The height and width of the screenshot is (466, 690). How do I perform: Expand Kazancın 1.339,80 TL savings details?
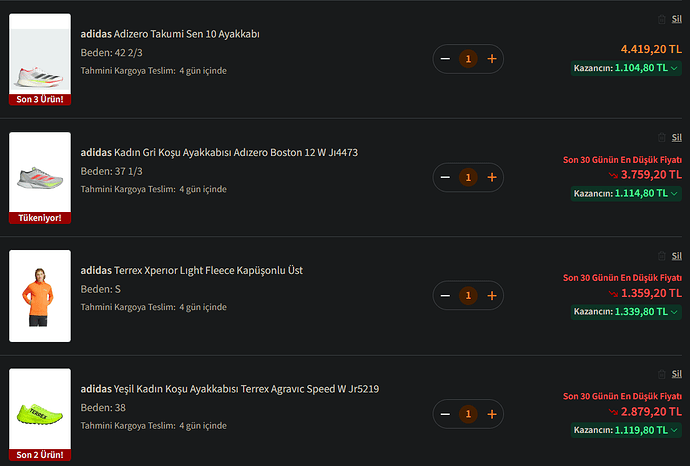click(675, 311)
